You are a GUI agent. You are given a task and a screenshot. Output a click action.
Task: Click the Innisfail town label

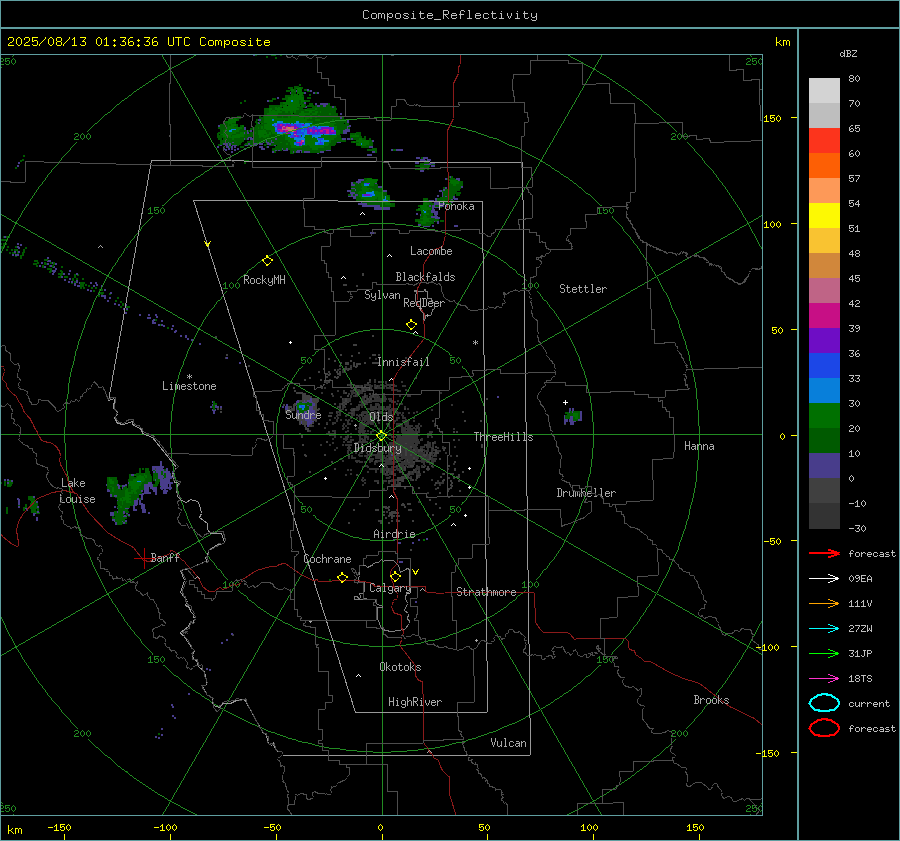point(403,362)
